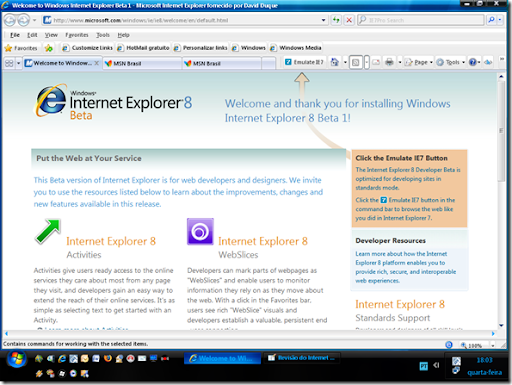The width and height of the screenshot is (512, 385).
Task: Click the magnifier search button
Action: 491,20
